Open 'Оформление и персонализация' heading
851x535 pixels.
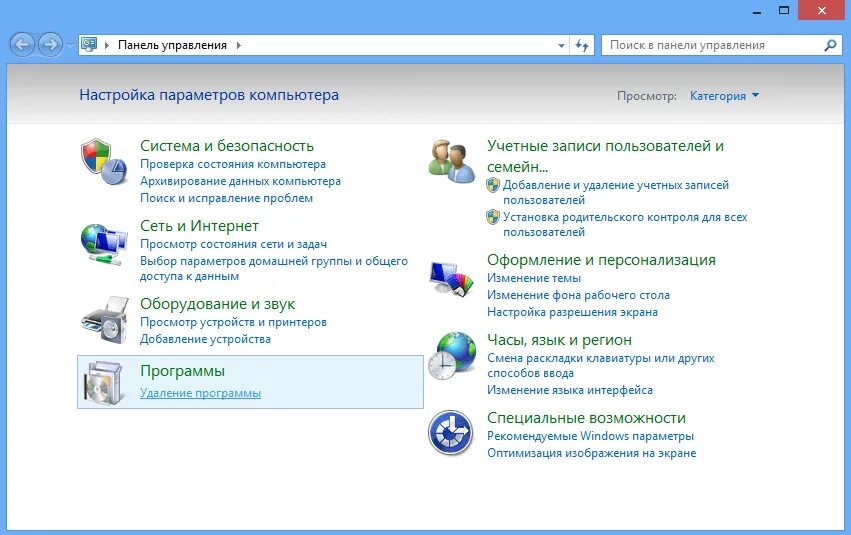click(x=601, y=260)
